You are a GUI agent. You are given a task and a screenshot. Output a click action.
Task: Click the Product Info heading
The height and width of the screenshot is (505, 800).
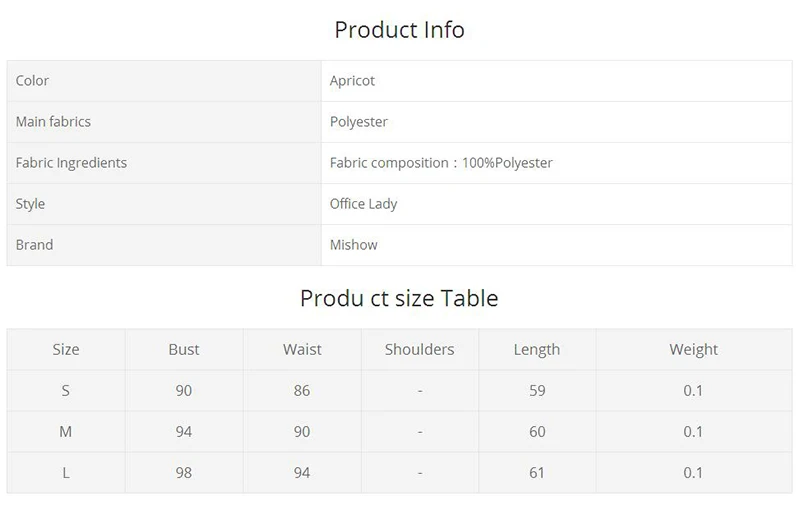click(399, 30)
